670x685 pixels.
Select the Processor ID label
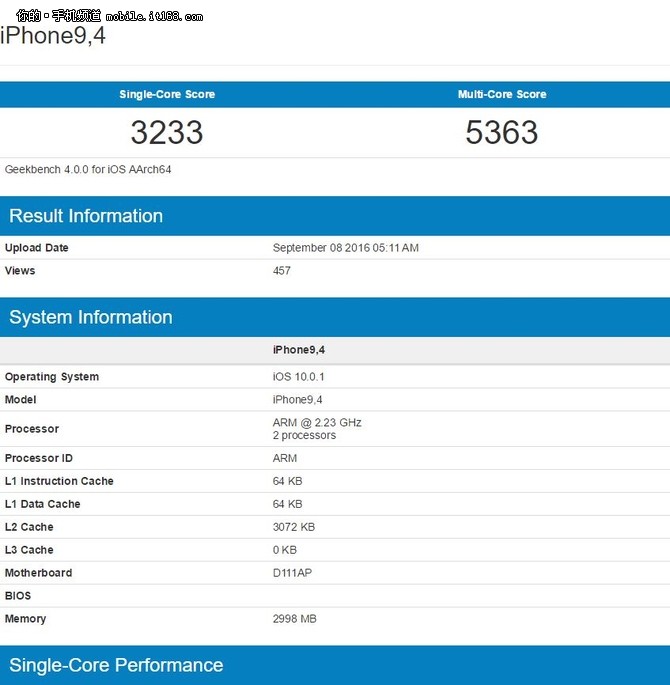point(39,458)
